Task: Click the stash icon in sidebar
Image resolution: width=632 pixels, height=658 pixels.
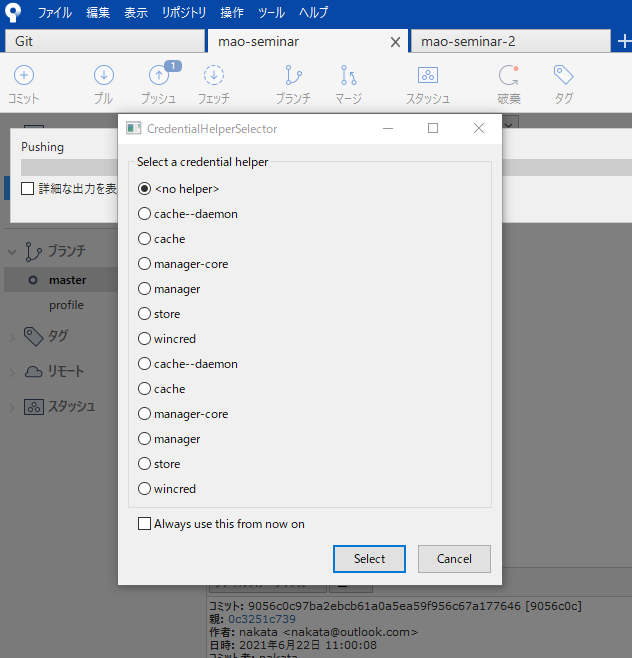Action: (x=34, y=407)
